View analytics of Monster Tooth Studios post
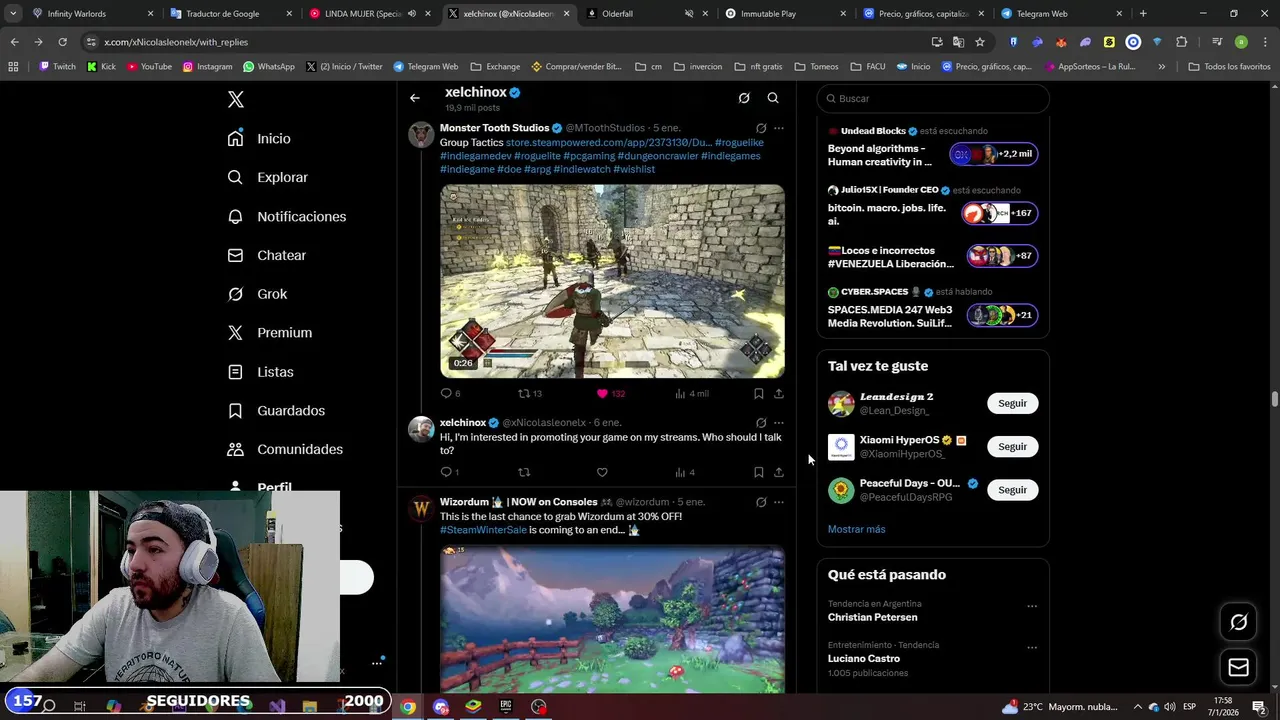 tap(691, 394)
